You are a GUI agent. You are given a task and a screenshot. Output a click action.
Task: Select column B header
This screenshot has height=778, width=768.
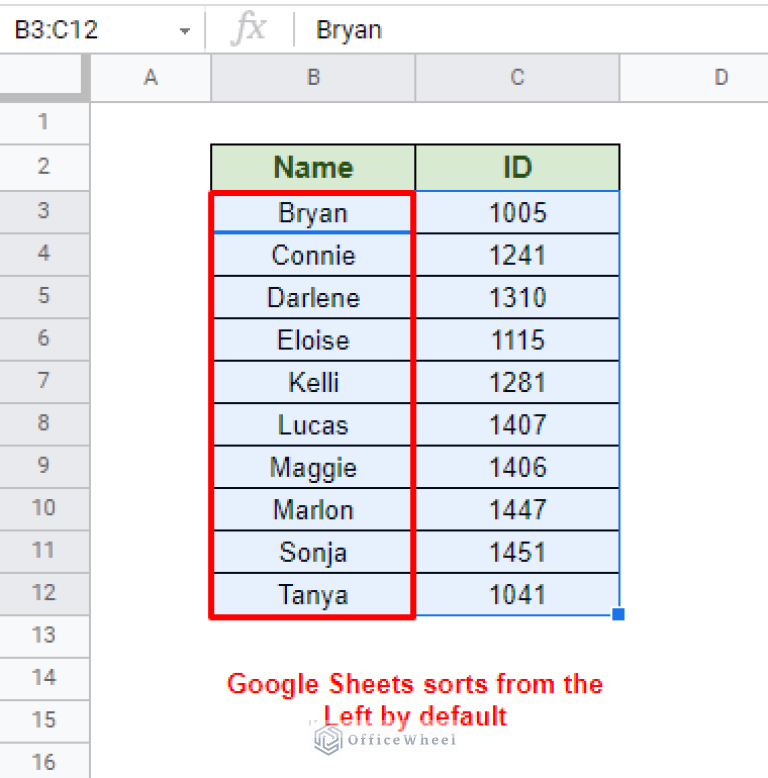click(x=313, y=78)
